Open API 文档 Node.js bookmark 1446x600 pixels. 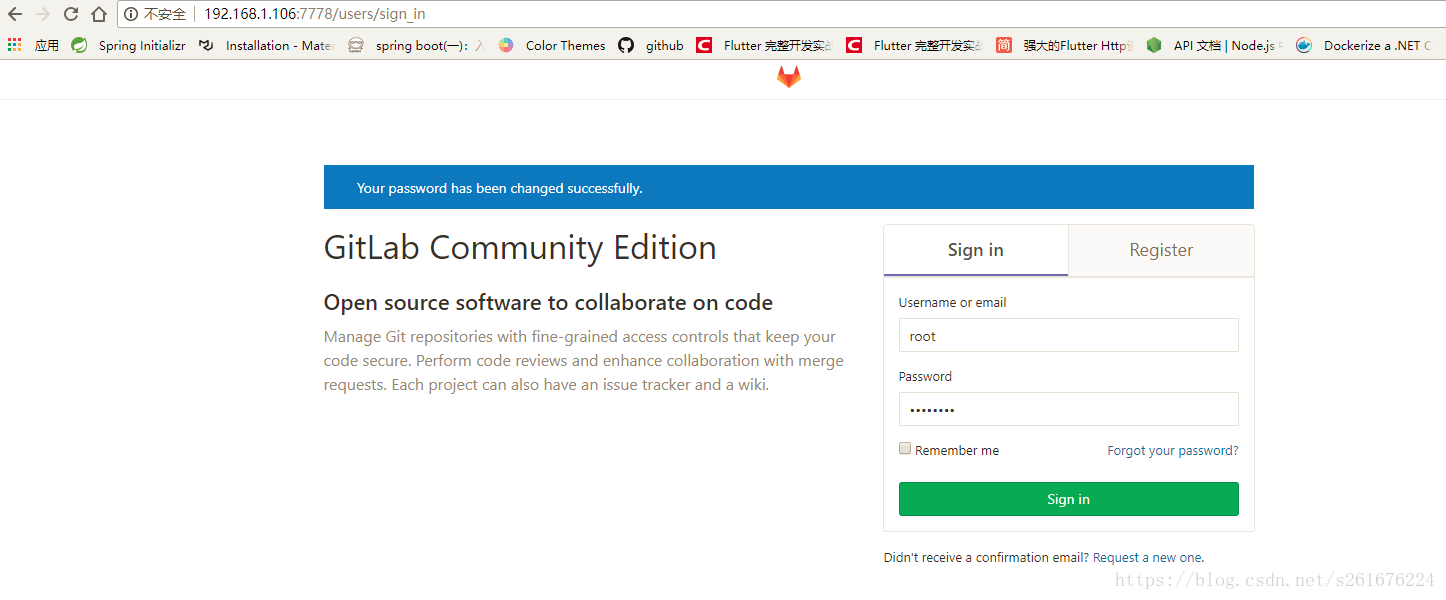coord(1214,45)
